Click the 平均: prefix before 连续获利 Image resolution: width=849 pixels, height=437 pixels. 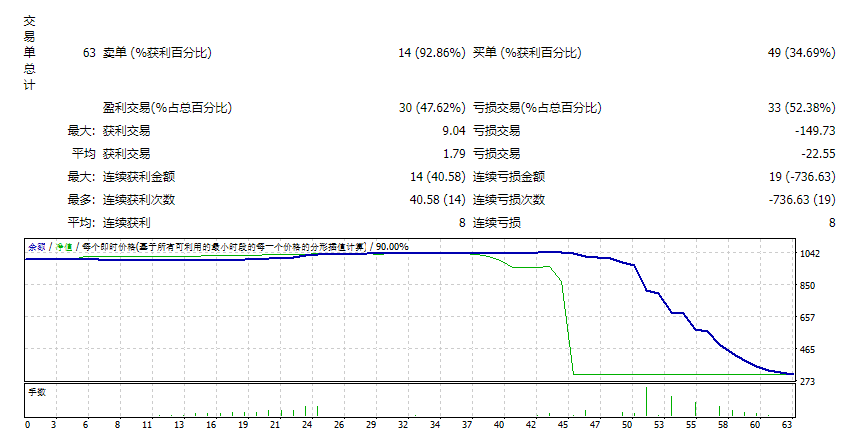coord(82,223)
